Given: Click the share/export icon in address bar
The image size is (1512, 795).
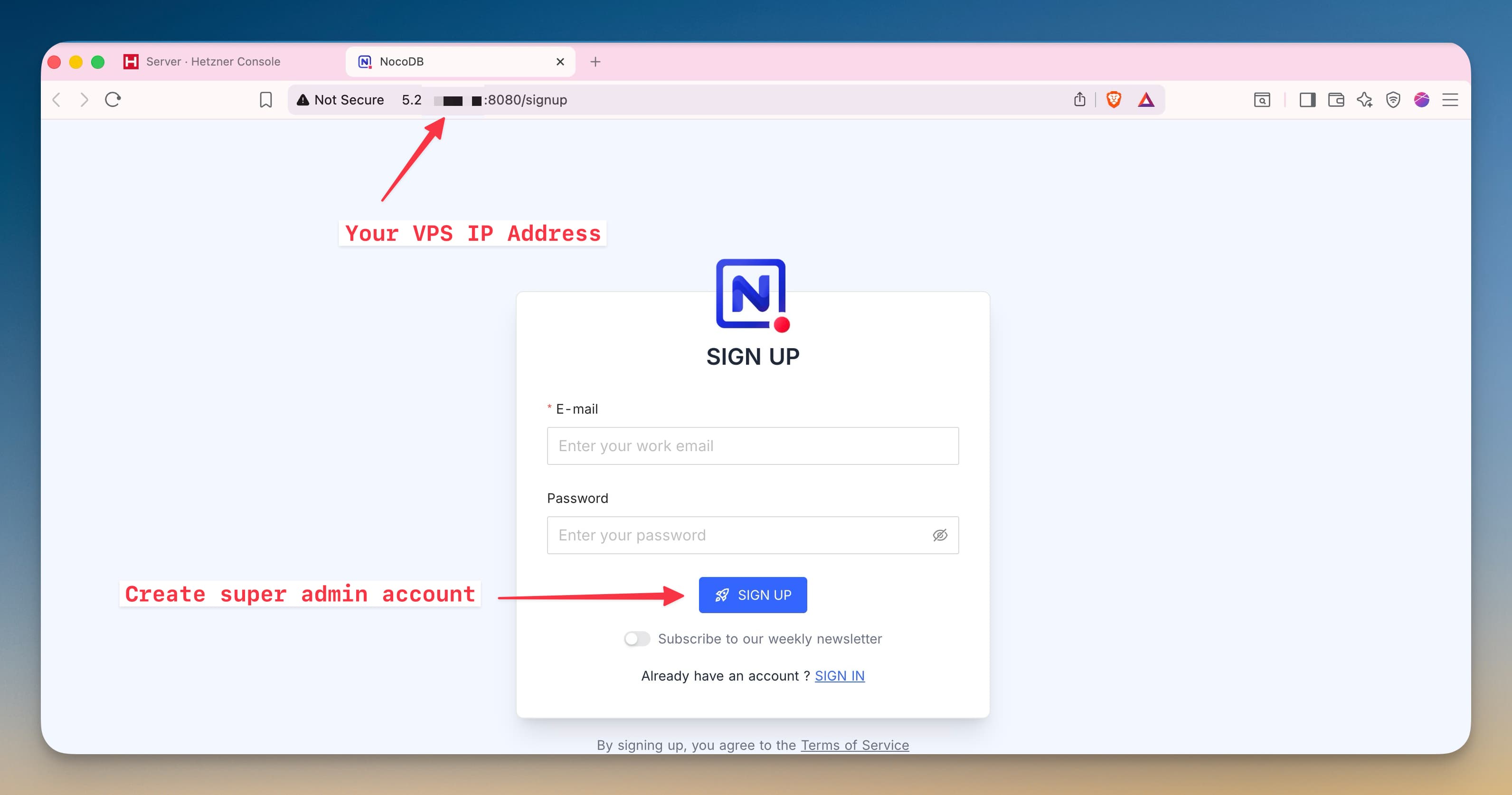Looking at the screenshot, I should coord(1080,100).
